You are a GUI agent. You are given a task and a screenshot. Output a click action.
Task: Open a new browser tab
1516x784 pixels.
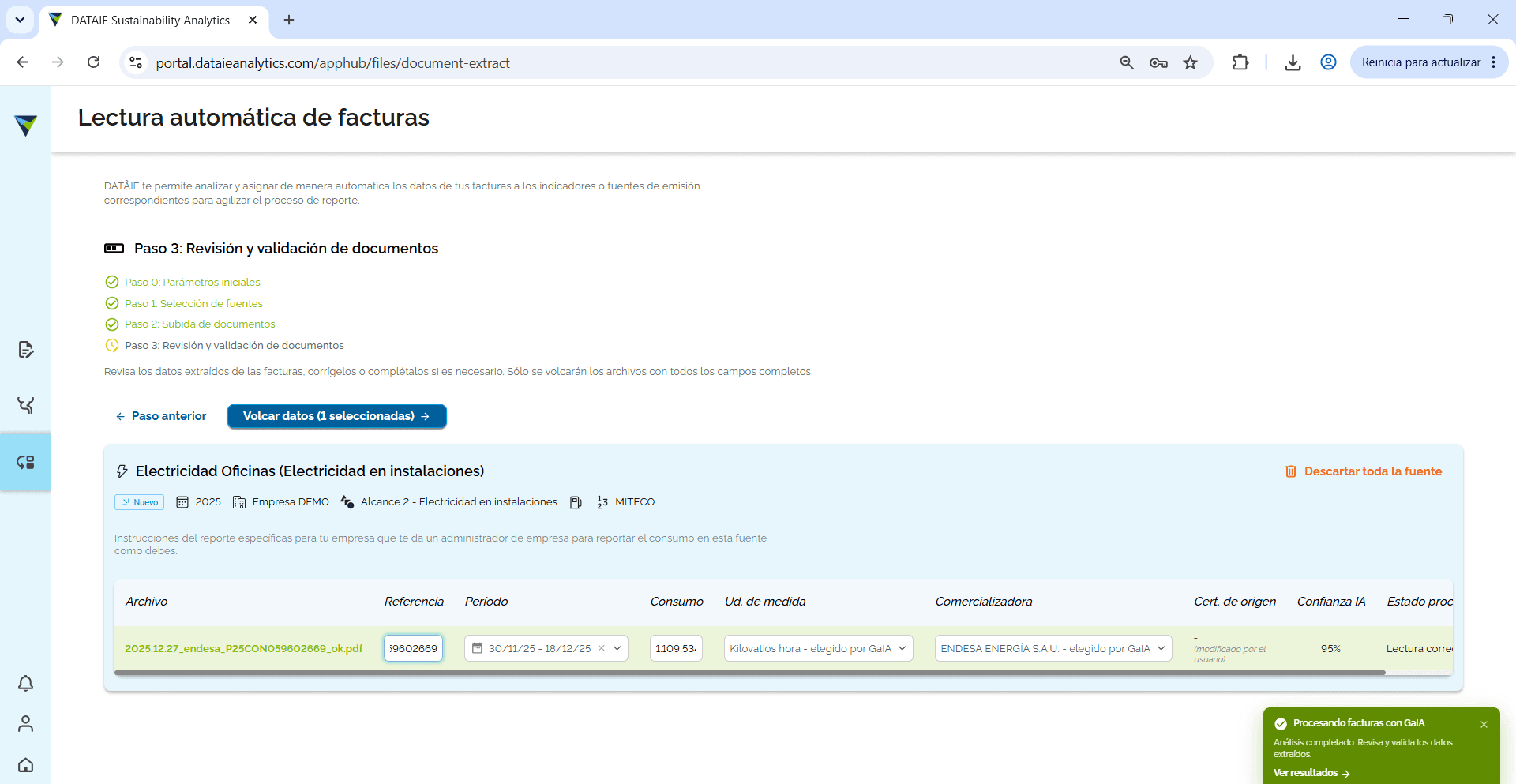click(289, 20)
